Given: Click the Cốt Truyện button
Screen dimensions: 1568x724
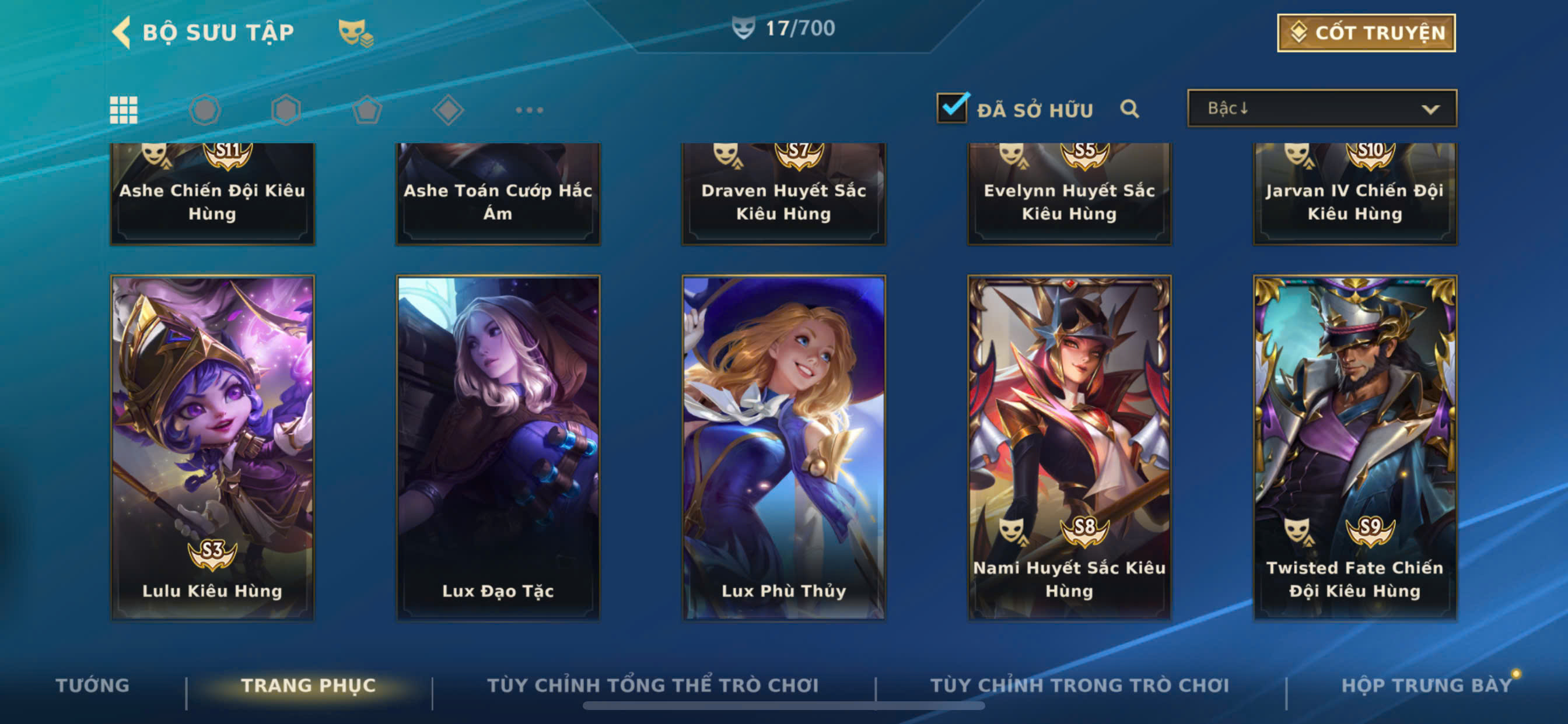Looking at the screenshot, I should [x=1366, y=32].
